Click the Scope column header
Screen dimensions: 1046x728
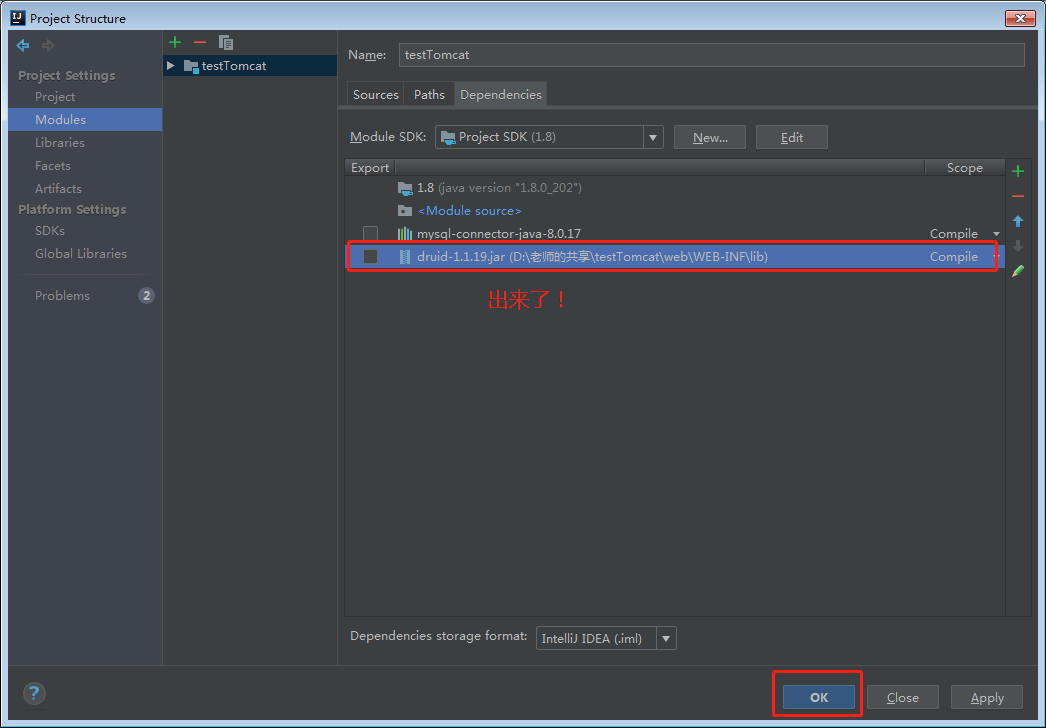point(965,168)
